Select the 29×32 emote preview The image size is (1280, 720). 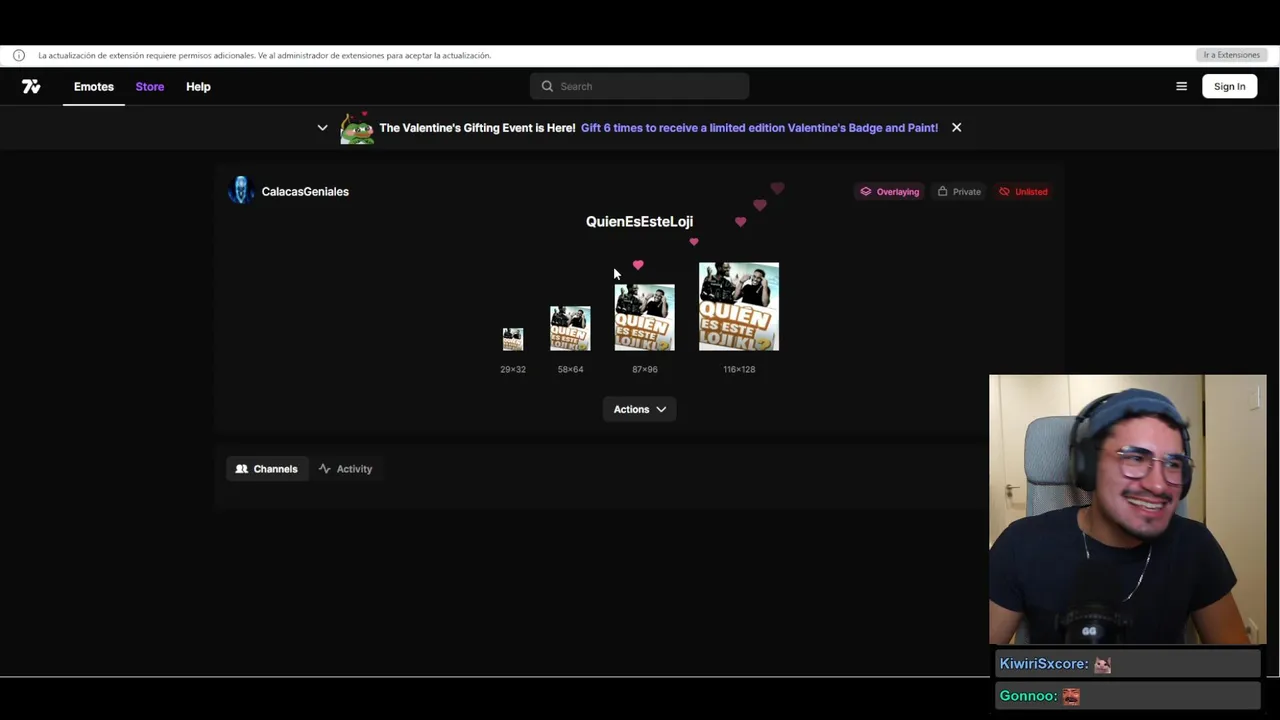pos(513,339)
